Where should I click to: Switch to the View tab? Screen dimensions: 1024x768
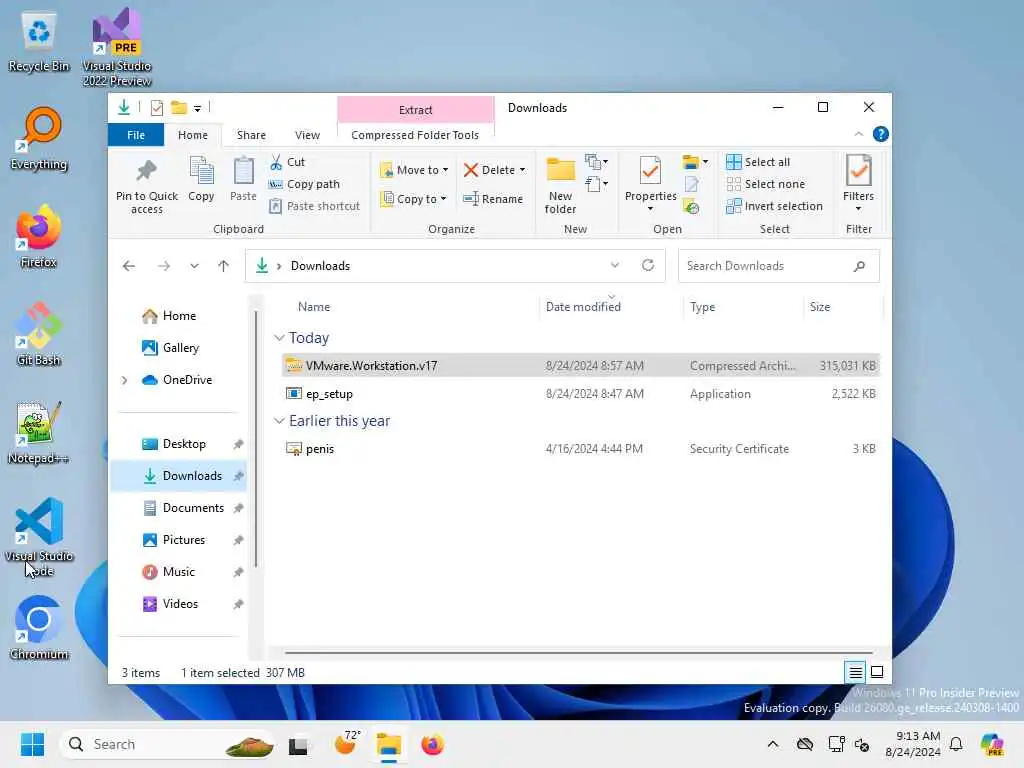307,135
